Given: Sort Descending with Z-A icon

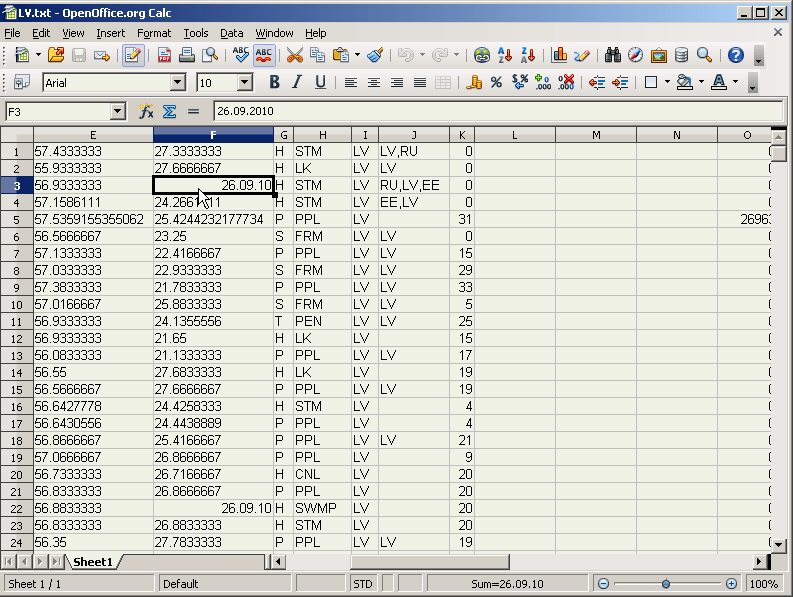Looking at the screenshot, I should [527, 55].
